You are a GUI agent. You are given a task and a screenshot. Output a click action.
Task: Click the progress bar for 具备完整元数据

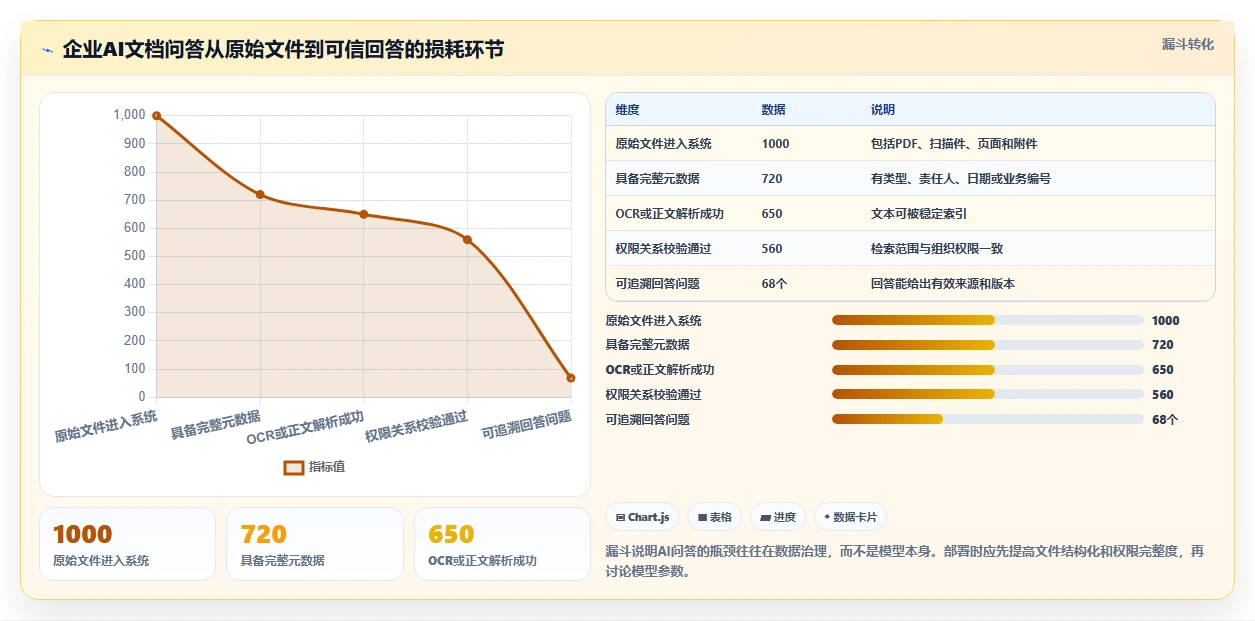coord(987,345)
